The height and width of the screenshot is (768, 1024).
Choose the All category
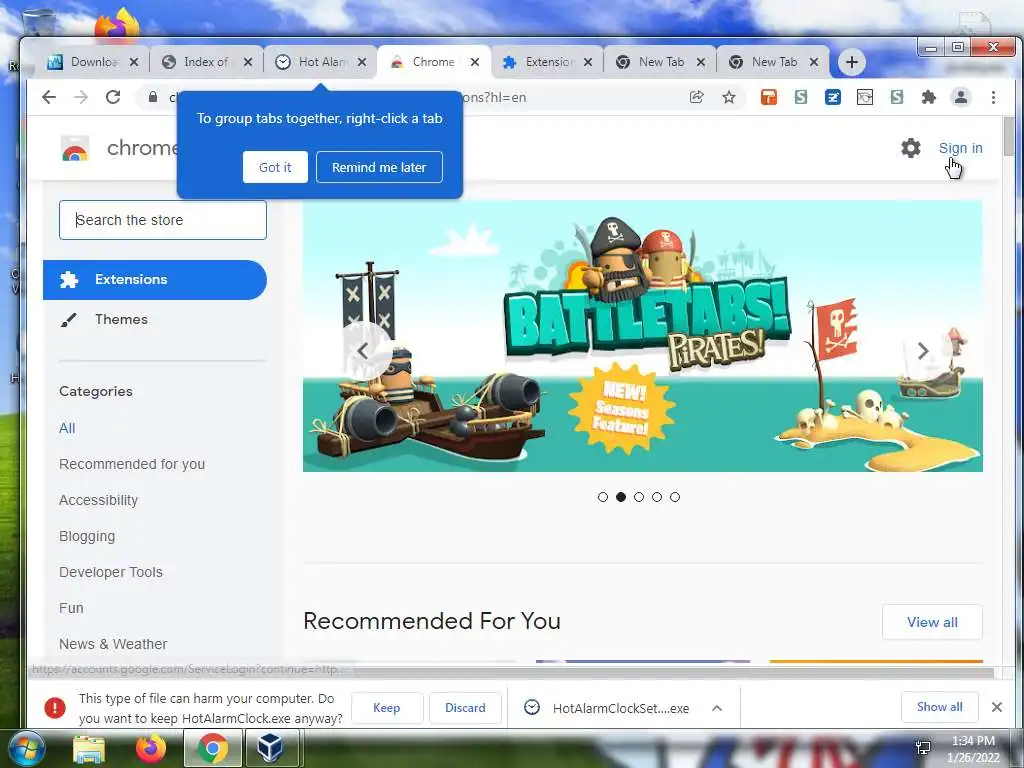click(x=67, y=428)
